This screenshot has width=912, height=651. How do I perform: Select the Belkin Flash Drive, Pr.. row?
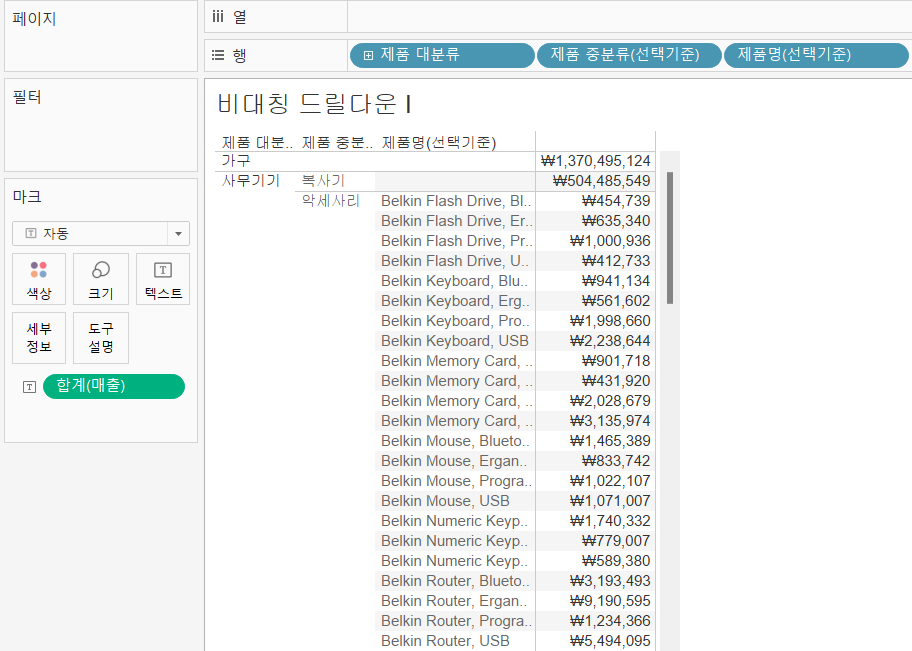coord(455,241)
